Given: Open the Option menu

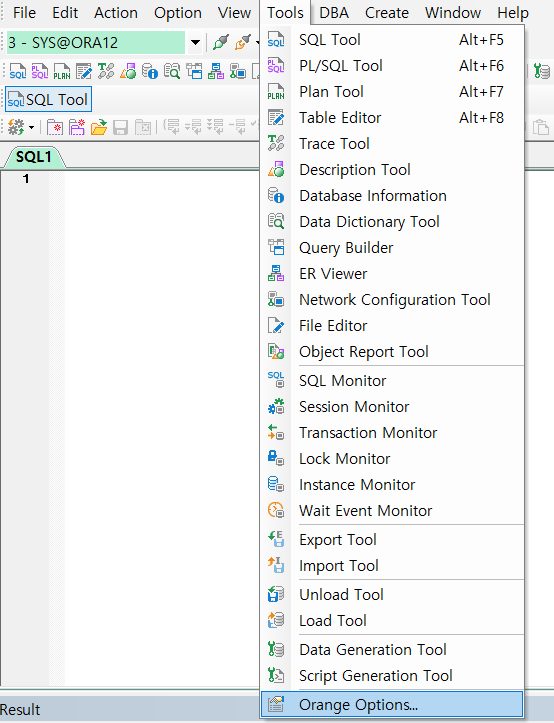Looking at the screenshot, I should click(x=178, y=13).
